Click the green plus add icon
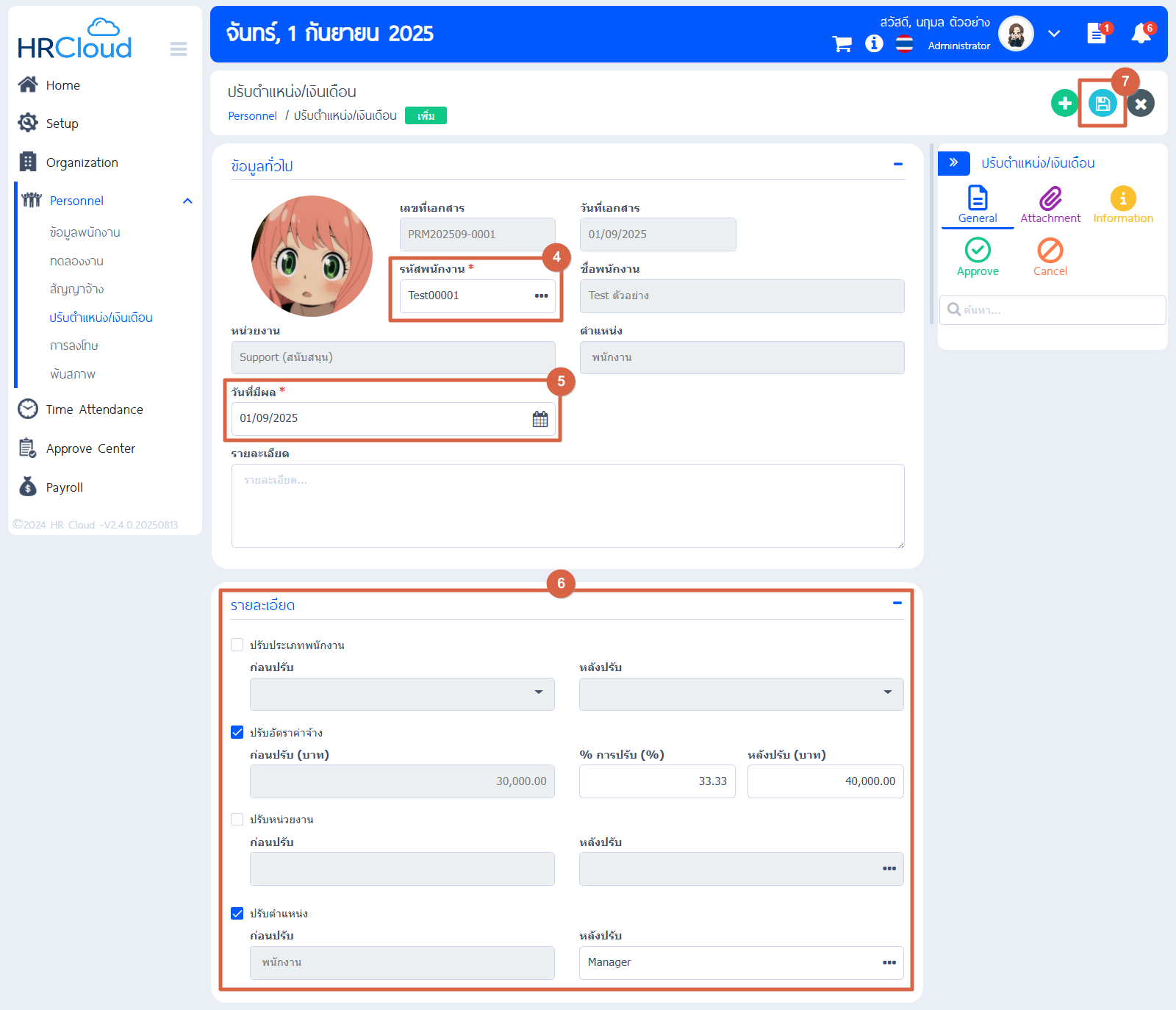1176x1010 pixels. 1064,104
